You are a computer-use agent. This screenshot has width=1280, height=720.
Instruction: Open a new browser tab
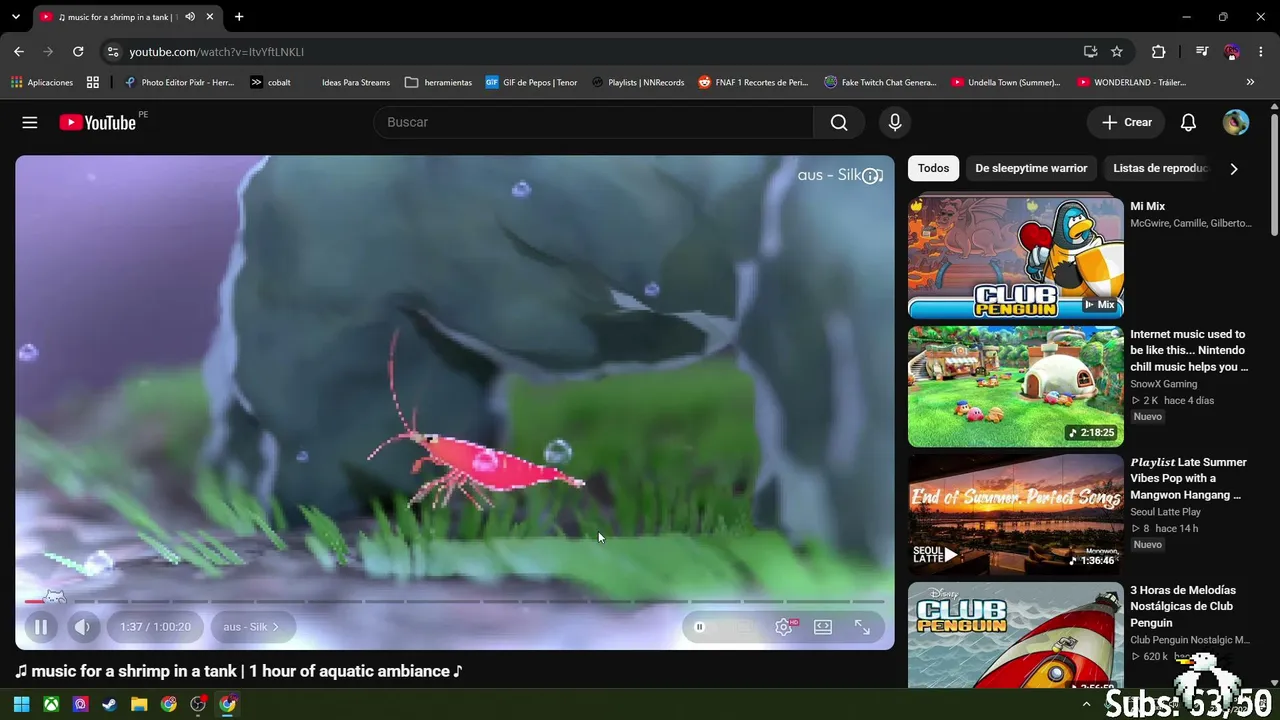point(239,17)
